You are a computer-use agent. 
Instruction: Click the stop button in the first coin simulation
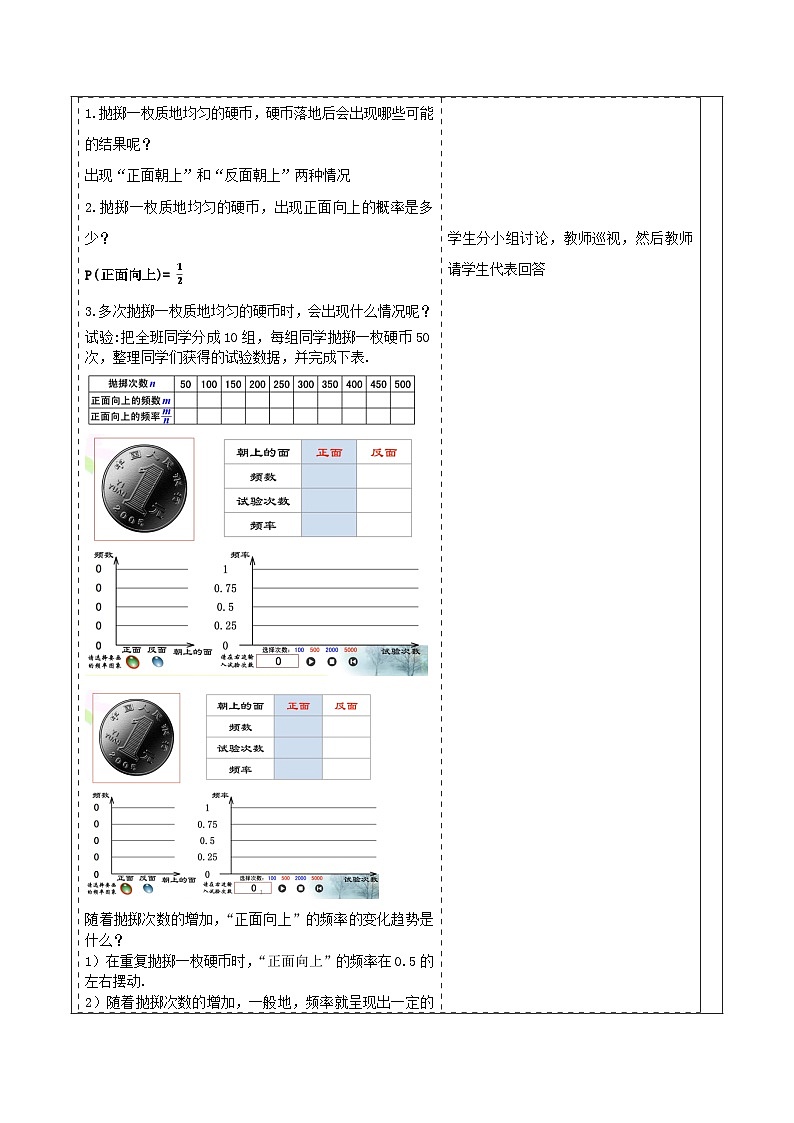[331, 662]
